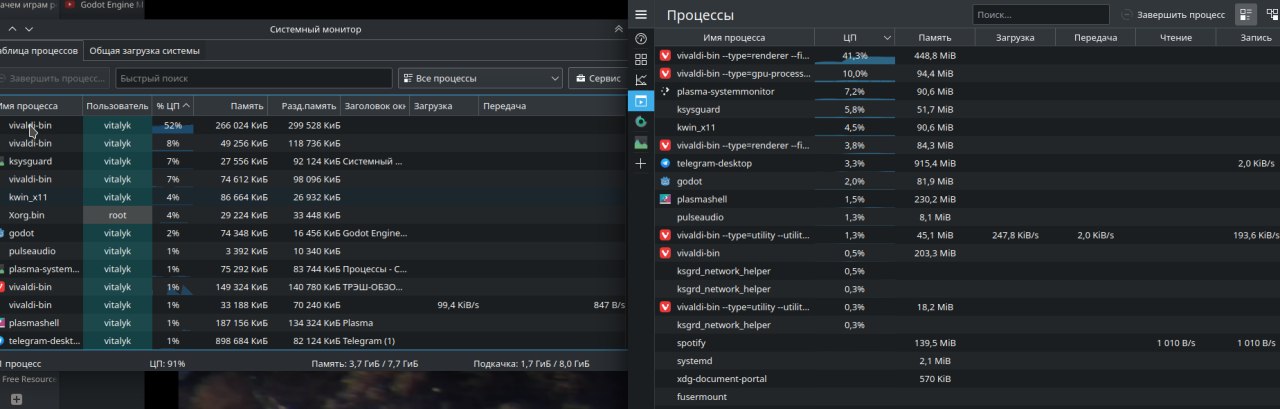
Task: Switch to Общая загрузка системы tab
Action: [x=144, y=50]
